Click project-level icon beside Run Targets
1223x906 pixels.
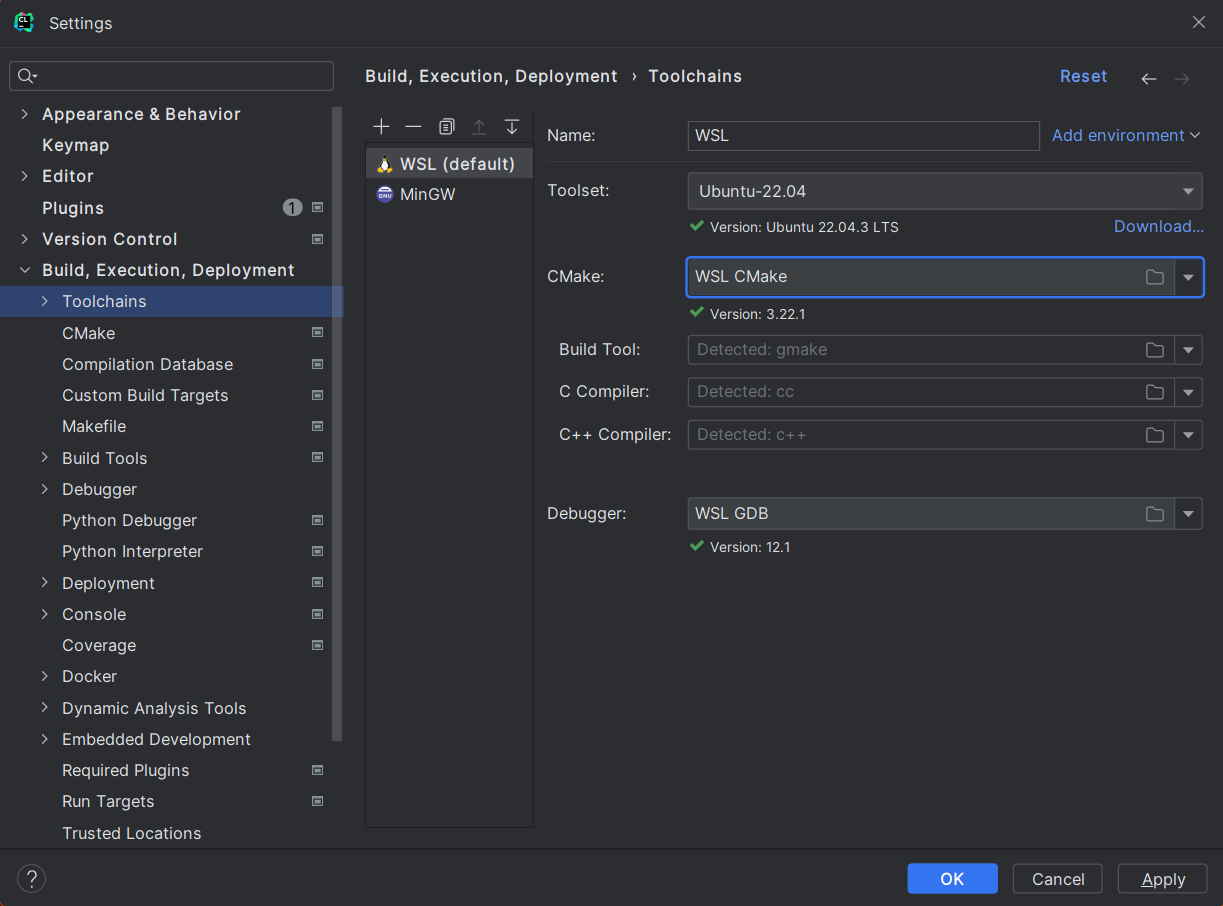point(317,801)
